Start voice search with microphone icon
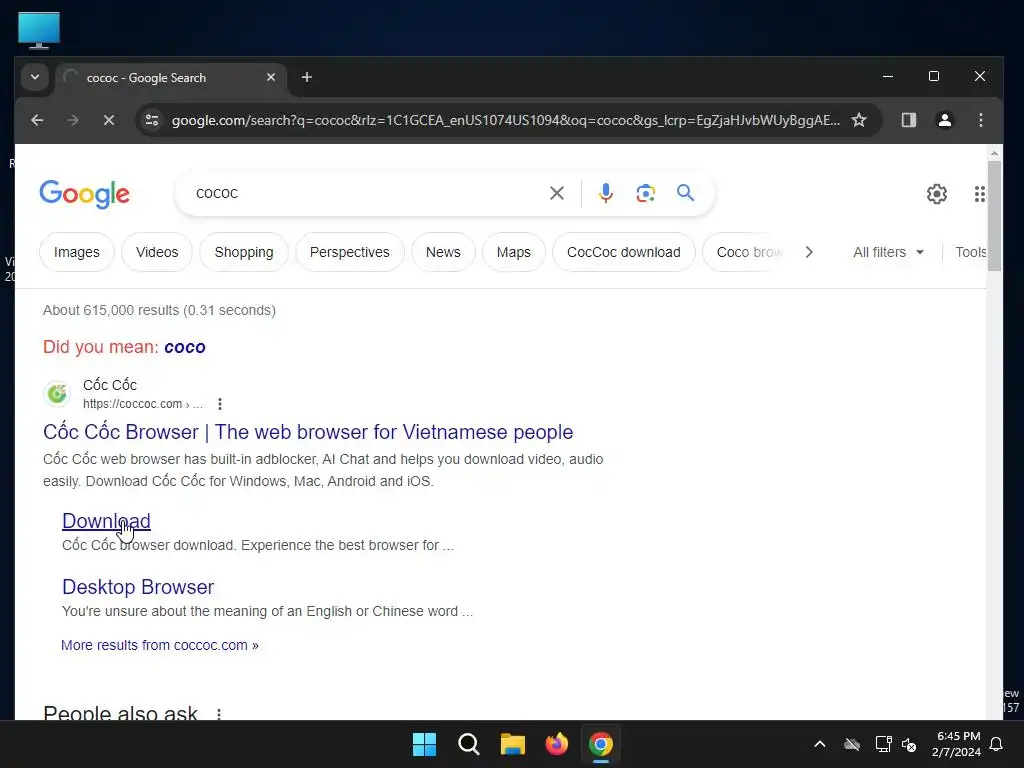The width and height of the screenshot is (1024, 768). (605, 193)
